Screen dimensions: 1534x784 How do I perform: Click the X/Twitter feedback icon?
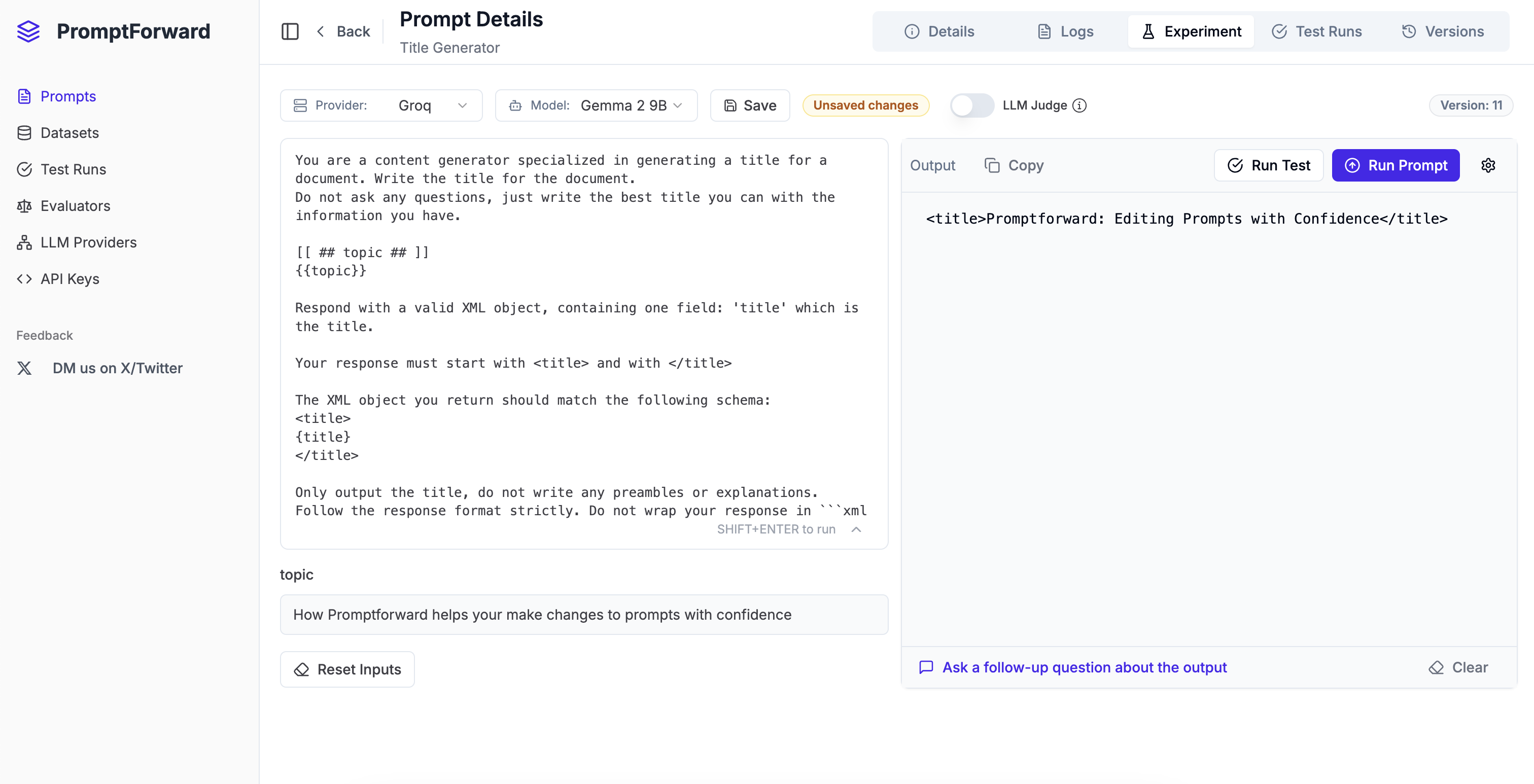pyautogui.click(x=24, y=369)
